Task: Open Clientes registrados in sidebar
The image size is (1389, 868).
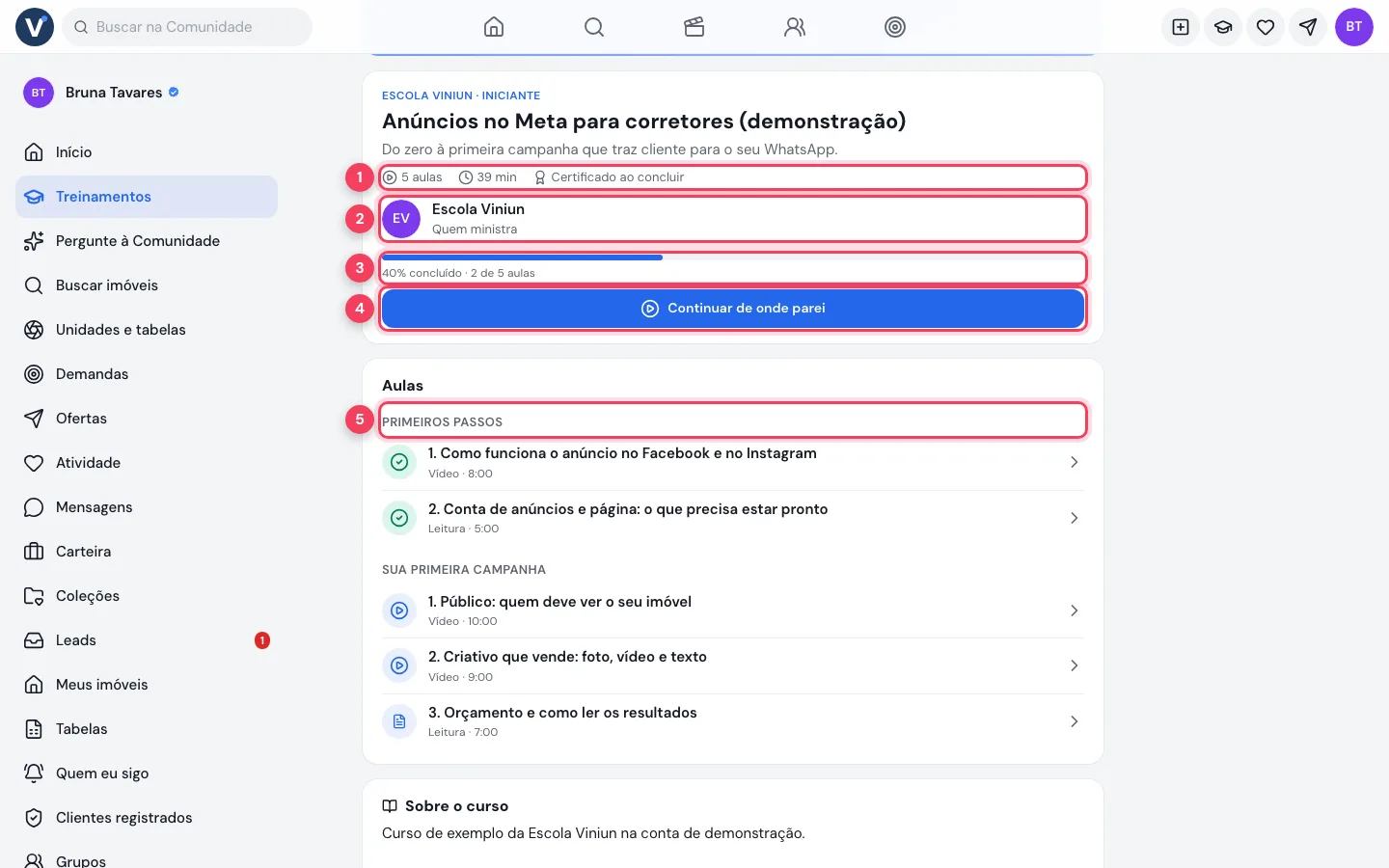Action: point(147,818)
